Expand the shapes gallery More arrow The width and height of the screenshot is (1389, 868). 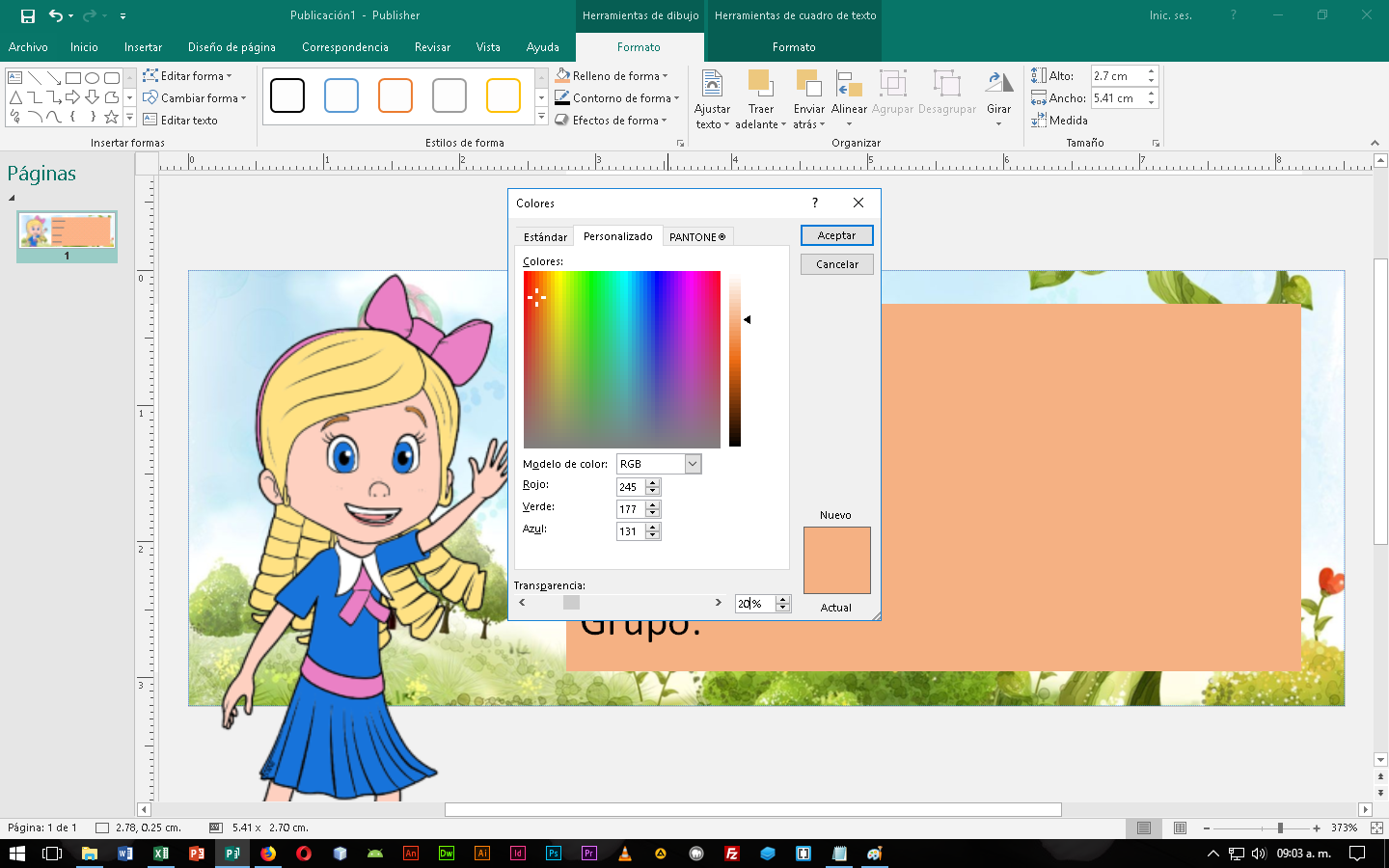(129, 118)
